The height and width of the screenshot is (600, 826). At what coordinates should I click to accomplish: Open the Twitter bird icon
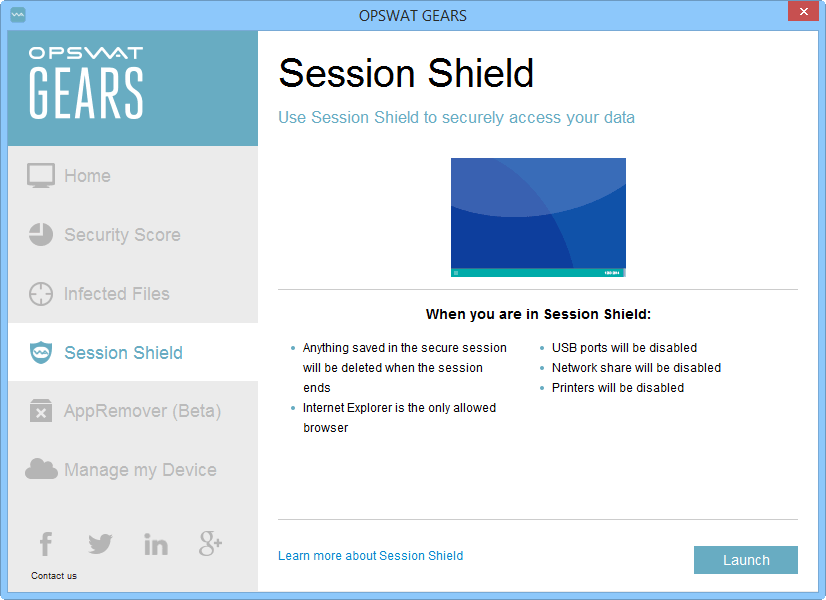click(100, 544)
